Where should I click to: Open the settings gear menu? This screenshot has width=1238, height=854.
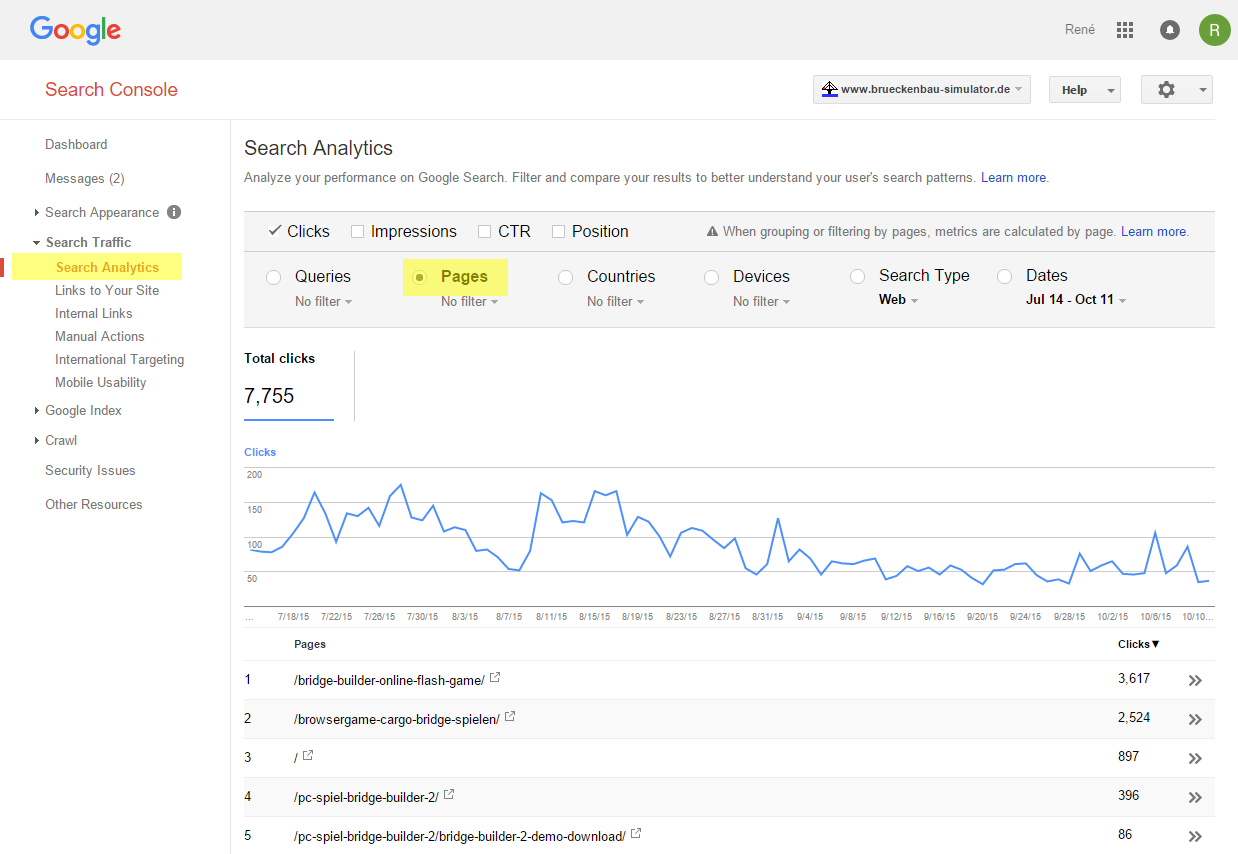(x=1176, y=90)
